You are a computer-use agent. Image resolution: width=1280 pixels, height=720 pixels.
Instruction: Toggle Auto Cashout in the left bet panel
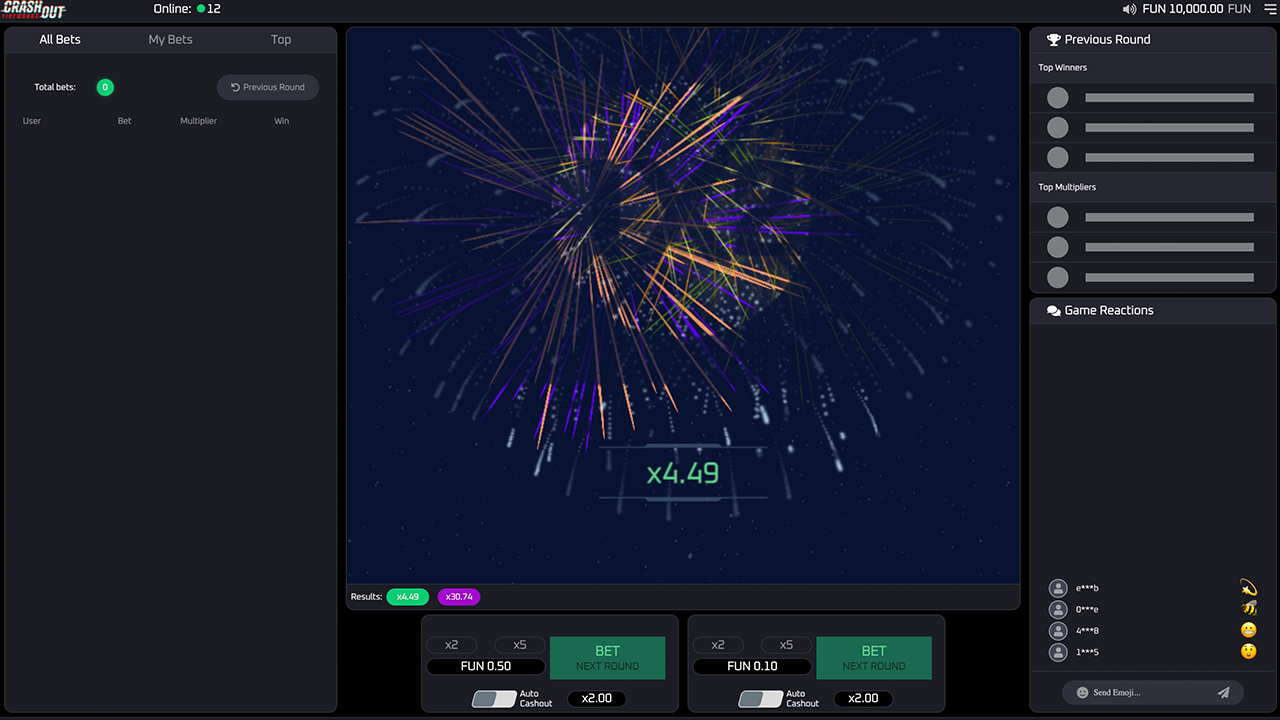click(x=494, y=699)
